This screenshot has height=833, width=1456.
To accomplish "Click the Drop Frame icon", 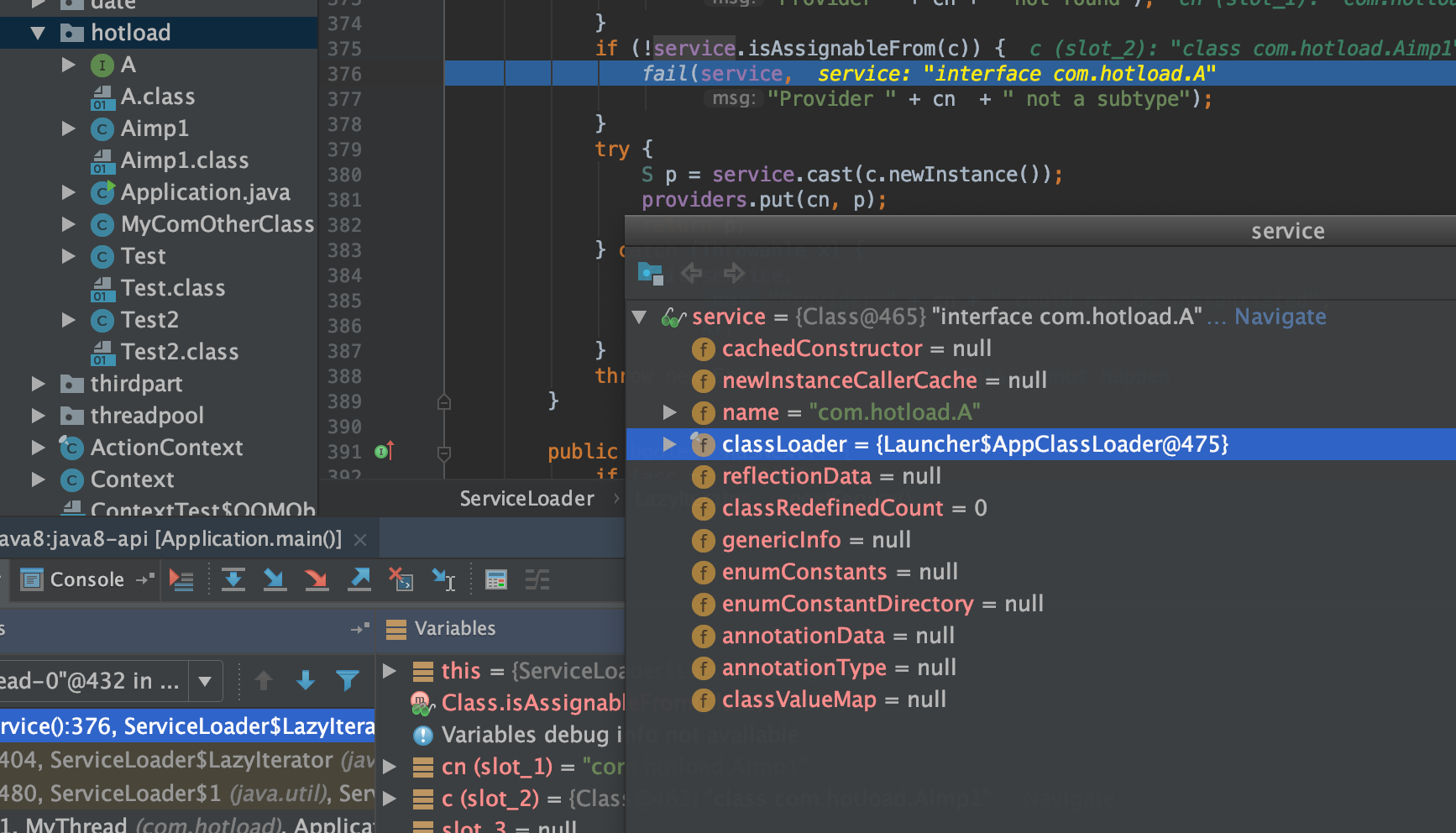I will point(401,579).
